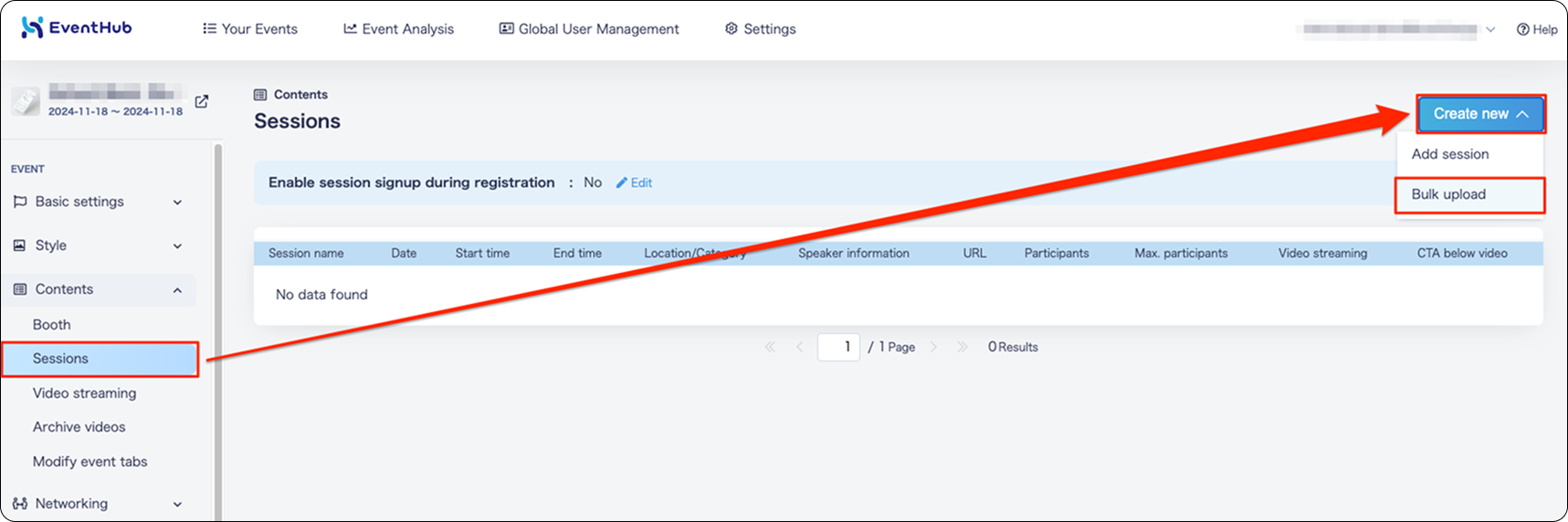Click the Max. participants column header
Screen dimensions: 1568x522
1181,254
